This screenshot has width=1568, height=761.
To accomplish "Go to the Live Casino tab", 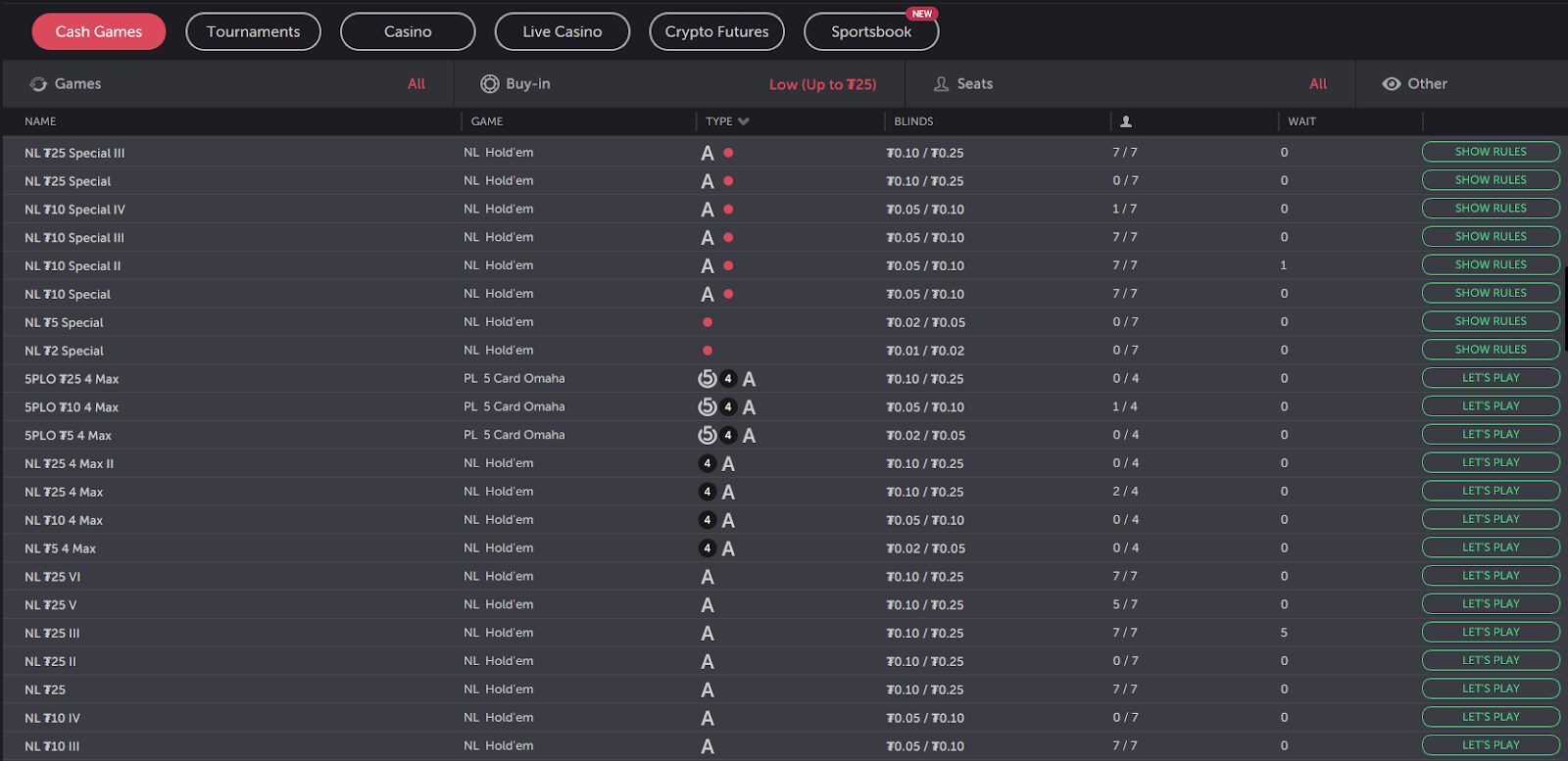I will (x=563, y=31).
